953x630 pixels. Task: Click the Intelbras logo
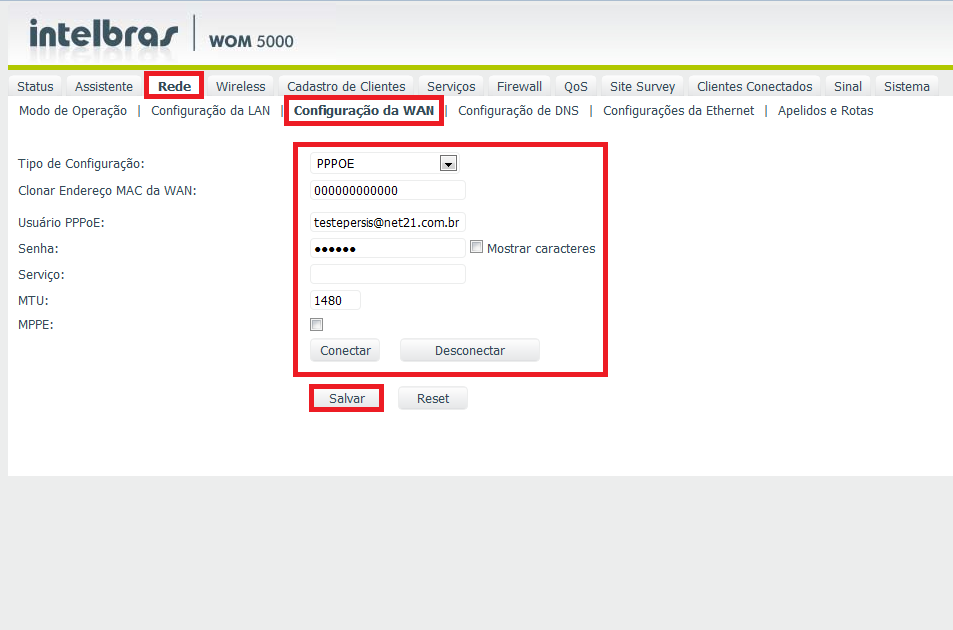103,34
